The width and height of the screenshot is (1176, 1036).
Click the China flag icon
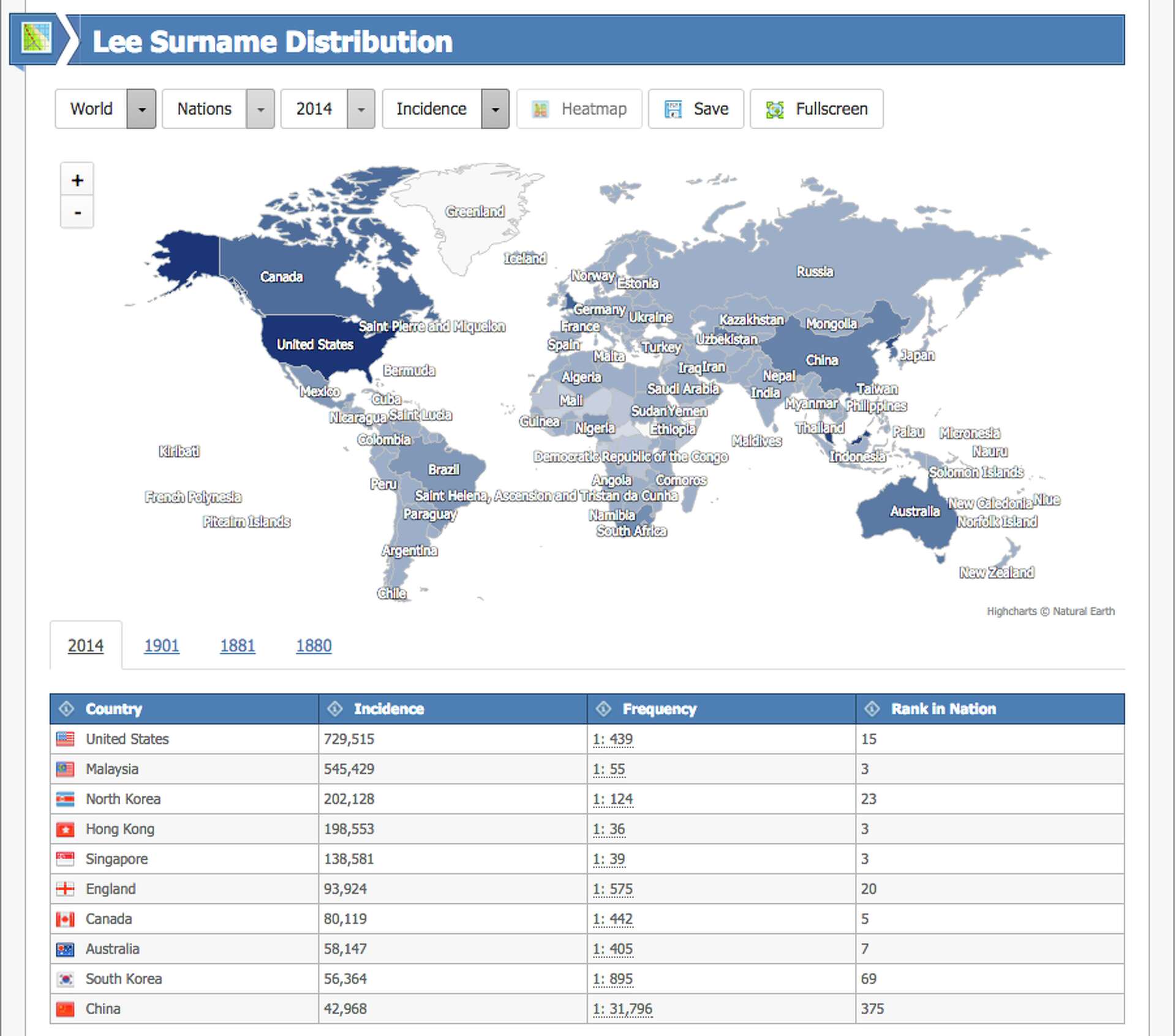click(x=65, y=1009)
